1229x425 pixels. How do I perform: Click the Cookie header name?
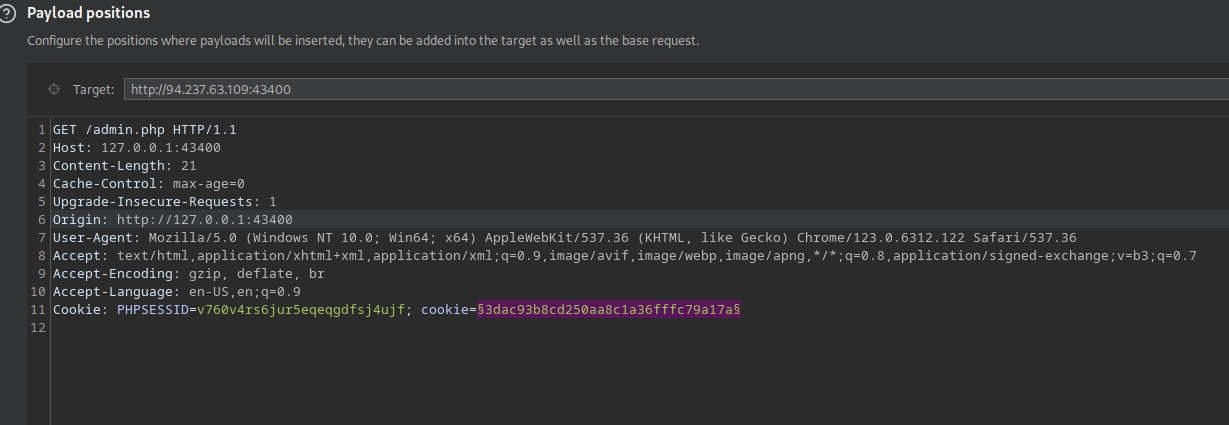coord(77,310)
